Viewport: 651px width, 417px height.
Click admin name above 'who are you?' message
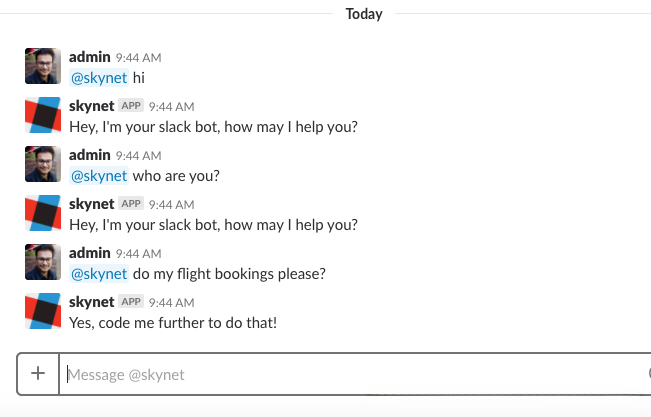pos(89,155)
